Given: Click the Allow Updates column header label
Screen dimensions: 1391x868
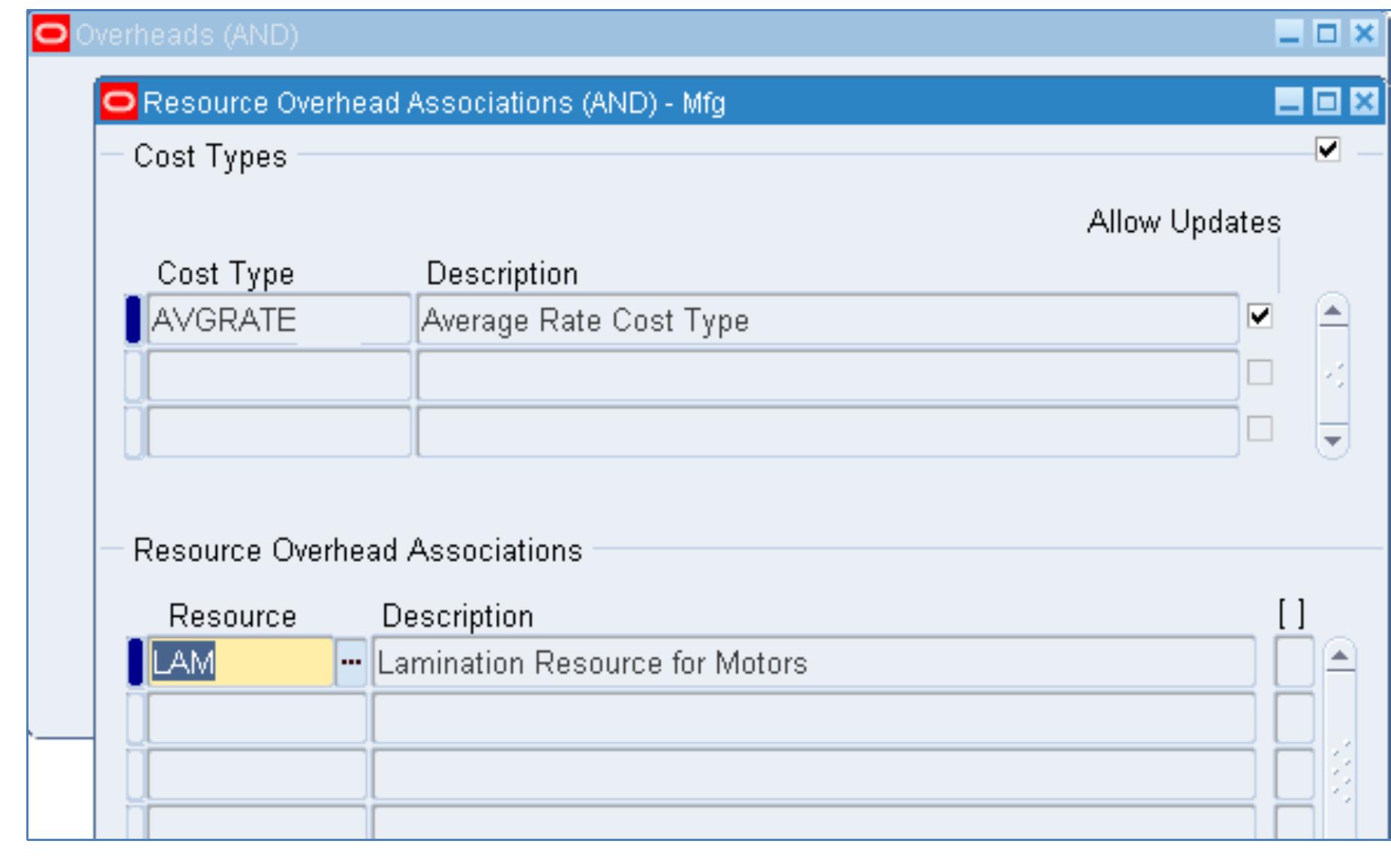Looking at the screenshot, I should tap(1184, 221).
